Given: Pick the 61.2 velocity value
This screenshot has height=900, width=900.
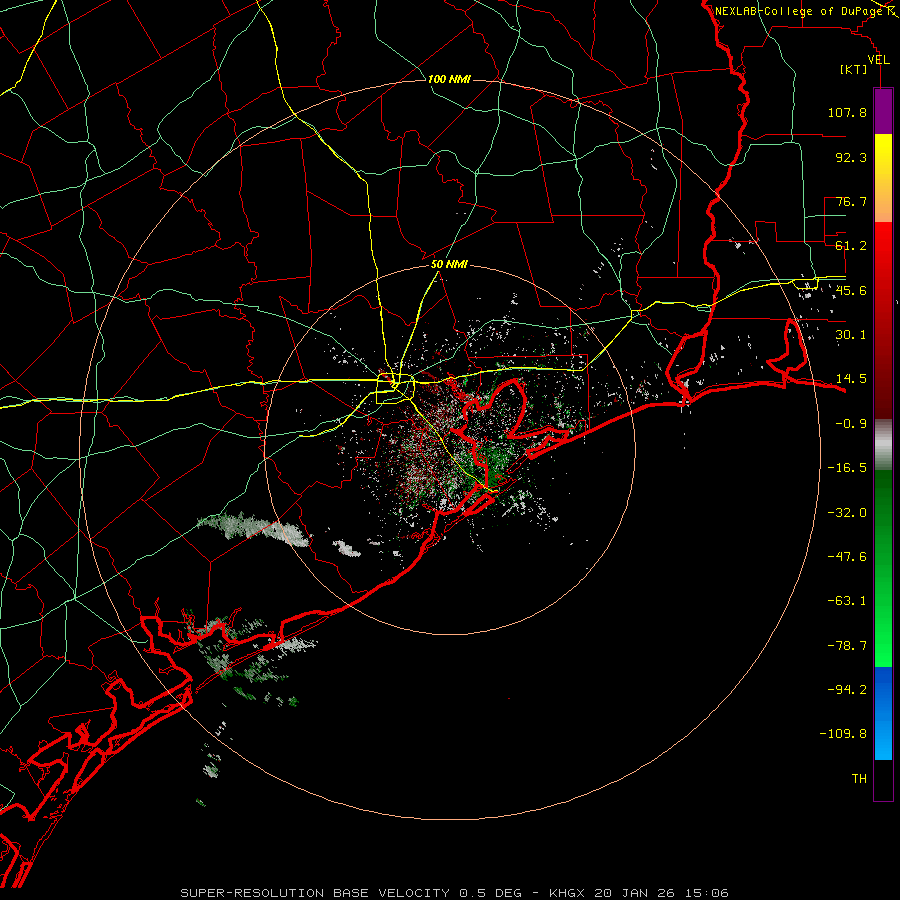Looking at the screenshot, I should pyautogui.click(x=851, y=246).
